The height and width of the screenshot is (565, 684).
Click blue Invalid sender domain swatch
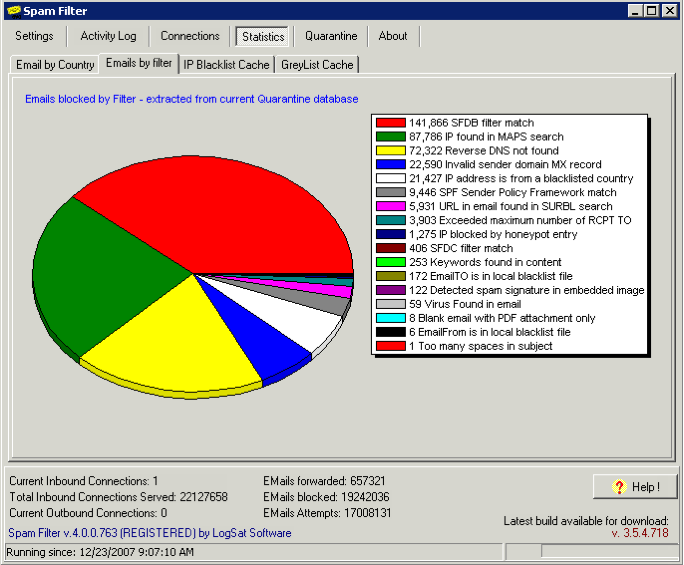[x=390, y=165]
